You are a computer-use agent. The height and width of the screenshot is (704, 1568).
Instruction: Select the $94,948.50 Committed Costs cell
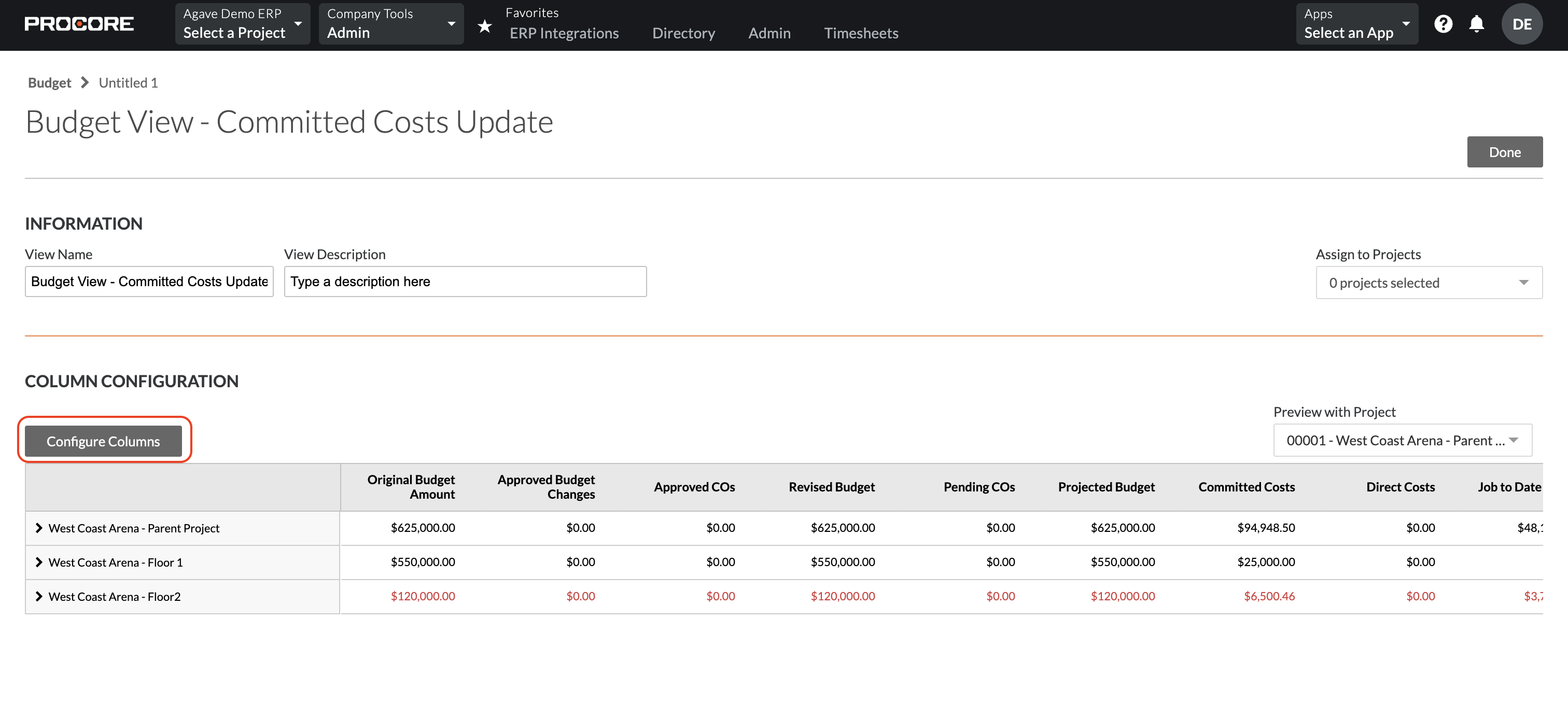pyautogui.click(x=1266, y=528)
